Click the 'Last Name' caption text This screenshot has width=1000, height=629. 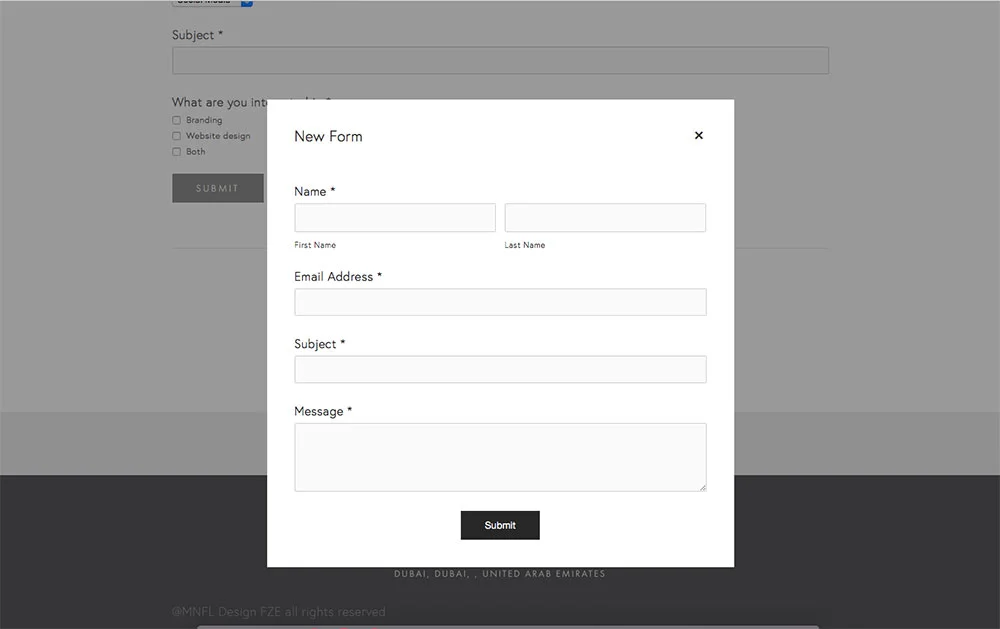click(x=525, y=245)
